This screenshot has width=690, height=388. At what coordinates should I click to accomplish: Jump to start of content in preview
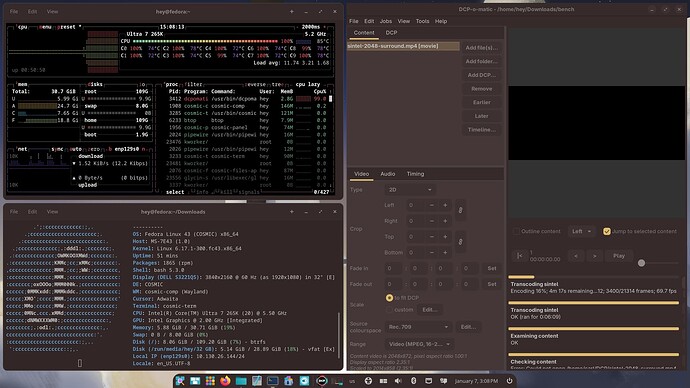point(519,256)
